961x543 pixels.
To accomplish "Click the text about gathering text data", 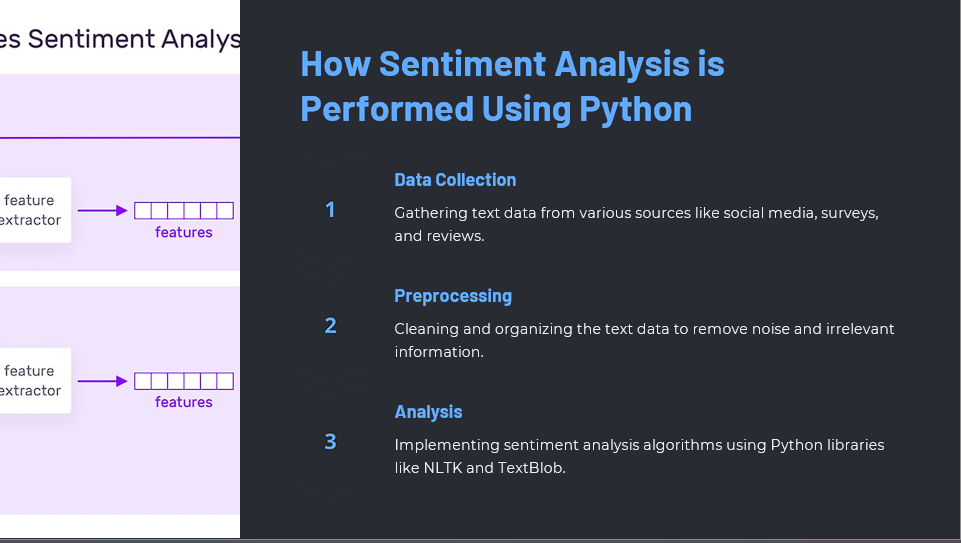I will point(636,224).
